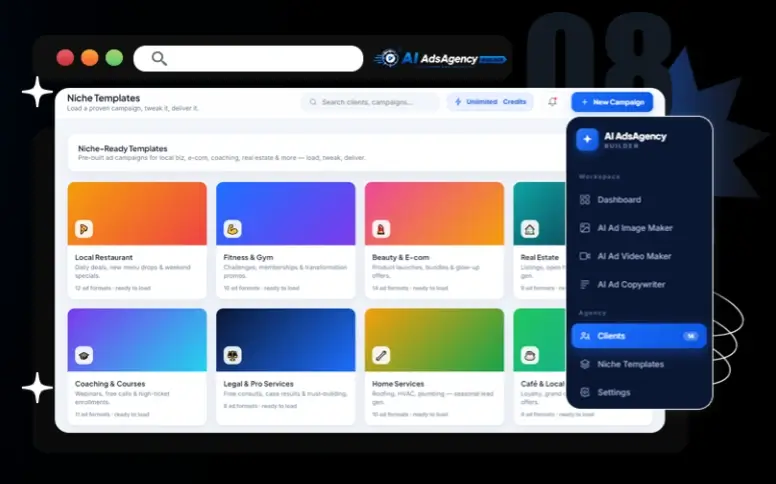Select Clients in the sidebar

point(638,336)
